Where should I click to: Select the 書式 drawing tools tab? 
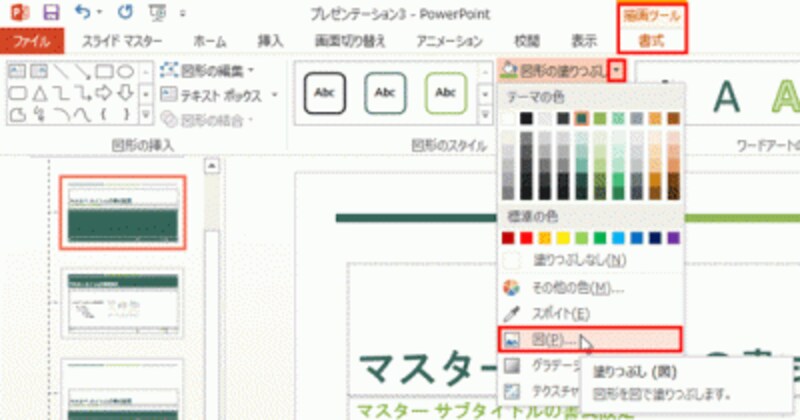click(x=652, y=41)
